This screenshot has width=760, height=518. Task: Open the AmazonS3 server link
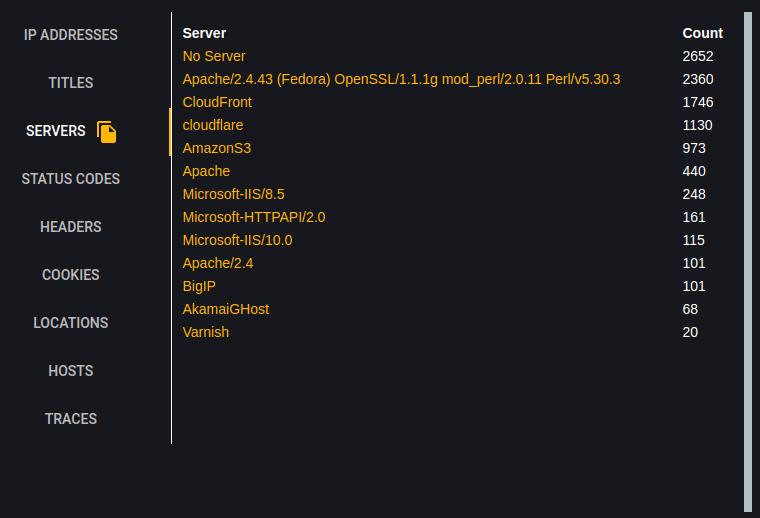(217, 148)
